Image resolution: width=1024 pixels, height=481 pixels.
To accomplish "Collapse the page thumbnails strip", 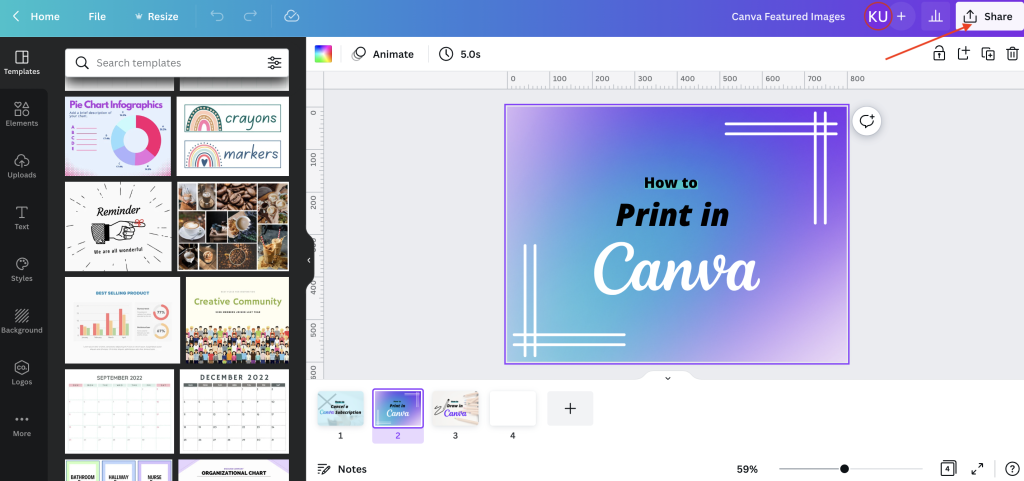I will pos(667,378).
